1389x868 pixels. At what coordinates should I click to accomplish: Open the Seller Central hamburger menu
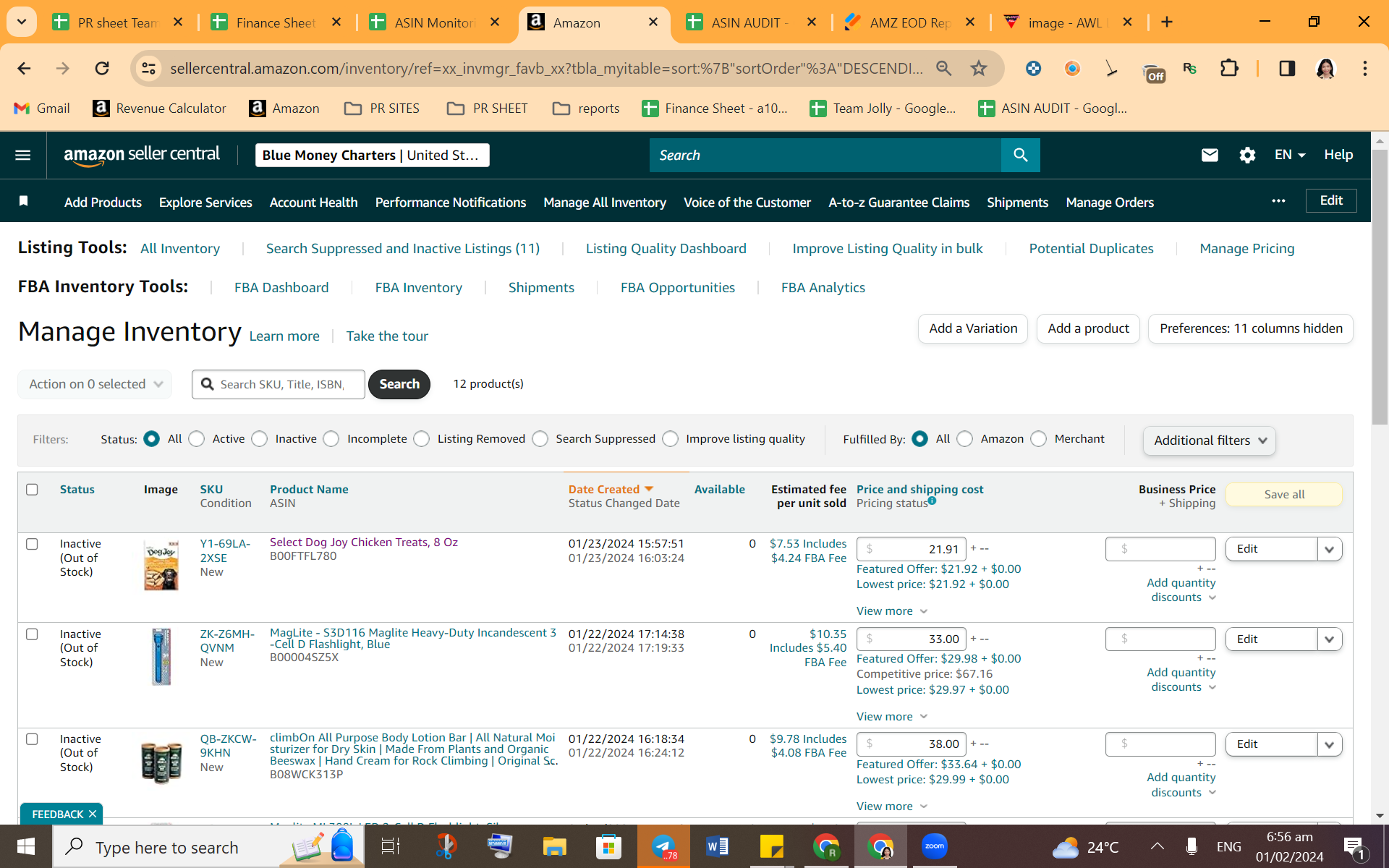click(x=23, y=155)
